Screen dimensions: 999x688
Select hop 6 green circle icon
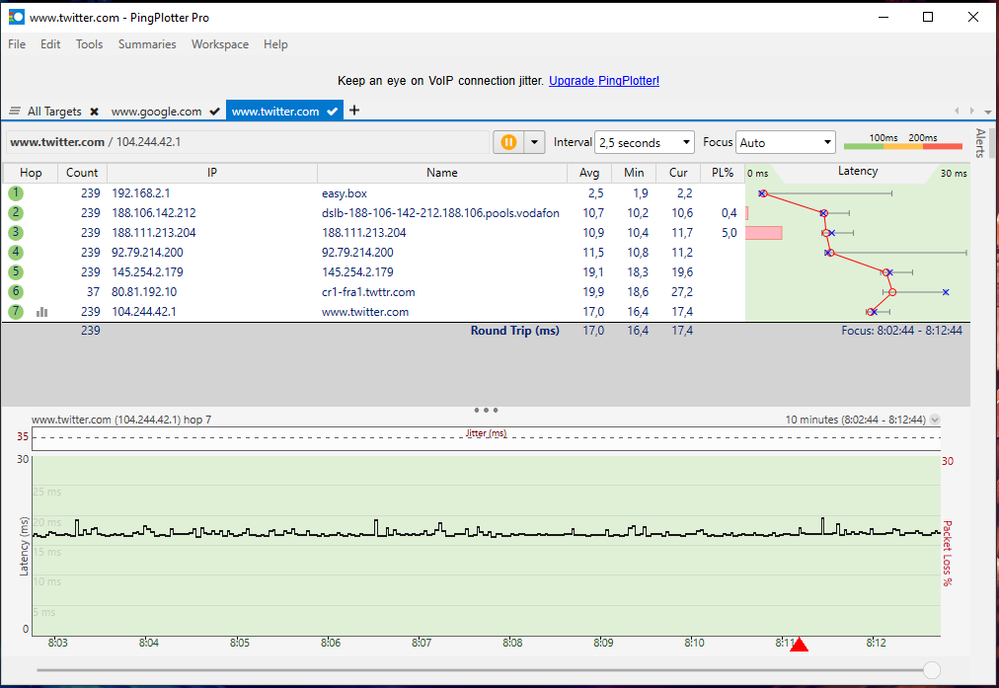point(16,292)
